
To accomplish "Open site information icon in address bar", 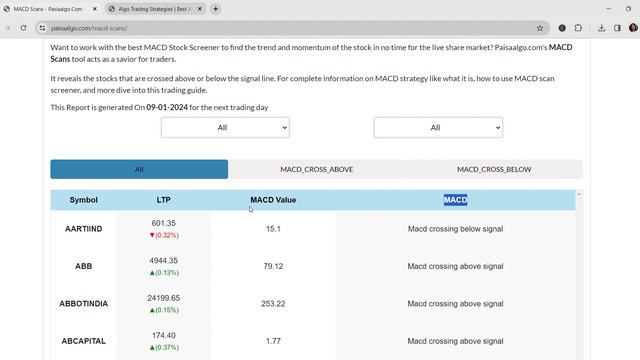I will [42, 28].
